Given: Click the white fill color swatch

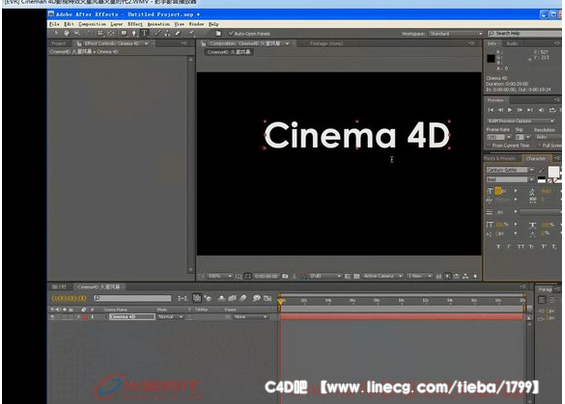Looking at the screenshot, I should pyautogui.click(x=553, y=172).
